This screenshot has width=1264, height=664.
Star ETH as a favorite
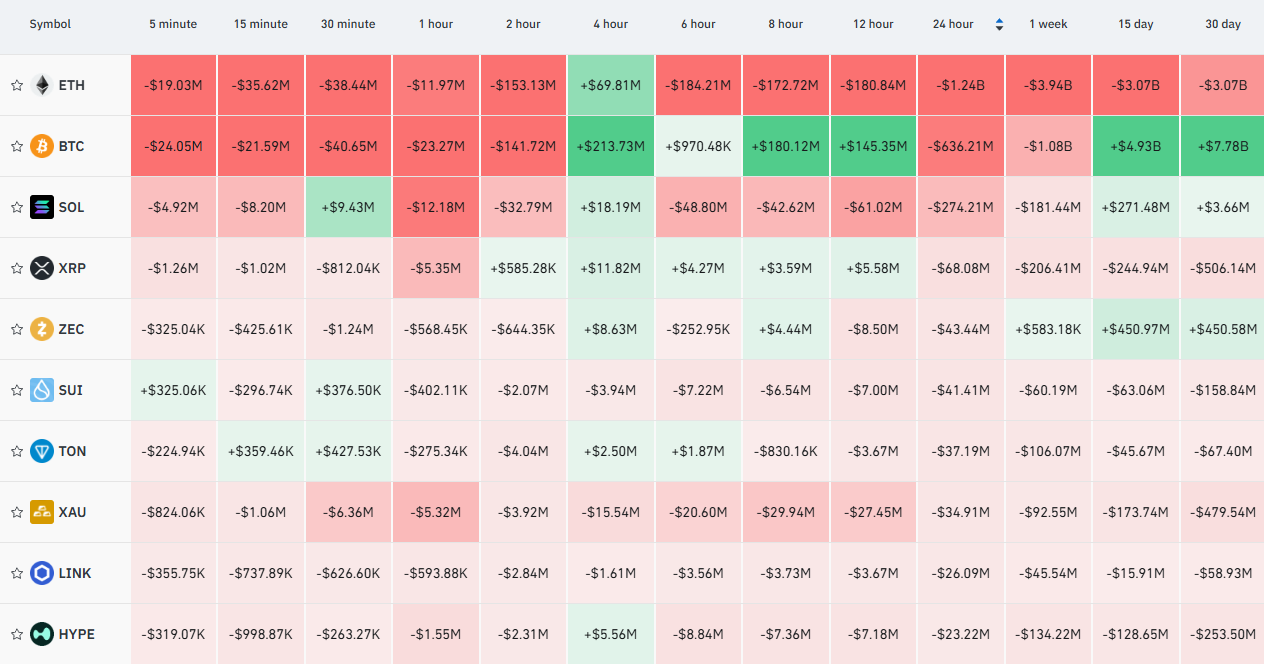(17, 85)
